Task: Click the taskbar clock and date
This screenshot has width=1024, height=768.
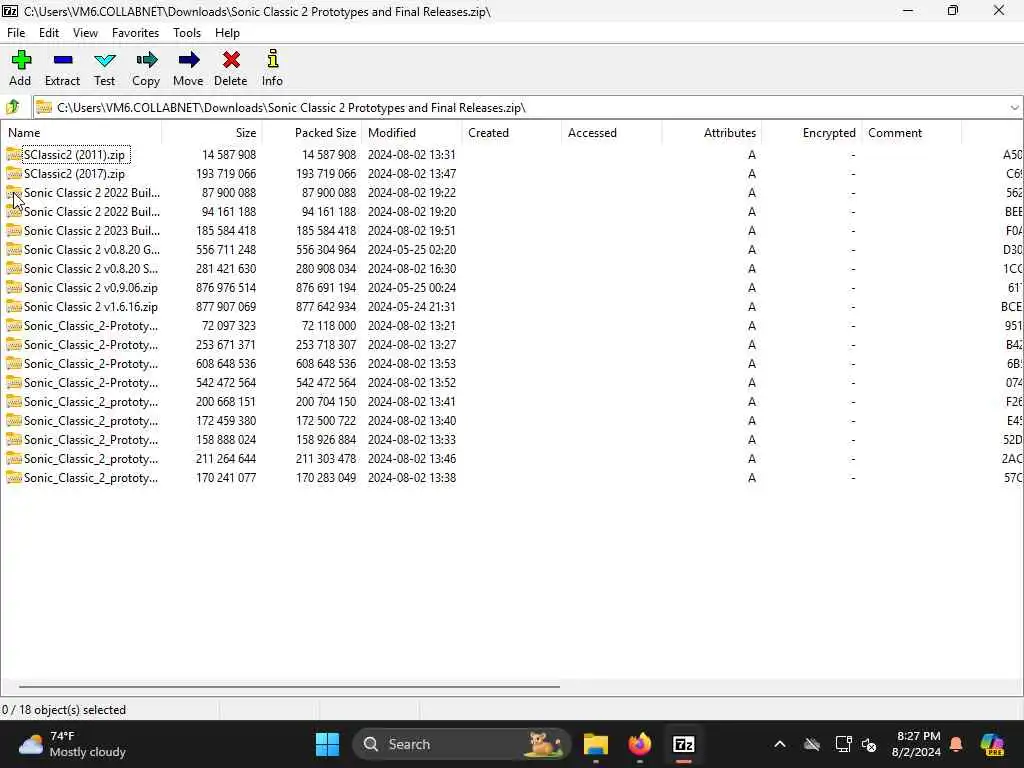Action: (x=916, y=744)
